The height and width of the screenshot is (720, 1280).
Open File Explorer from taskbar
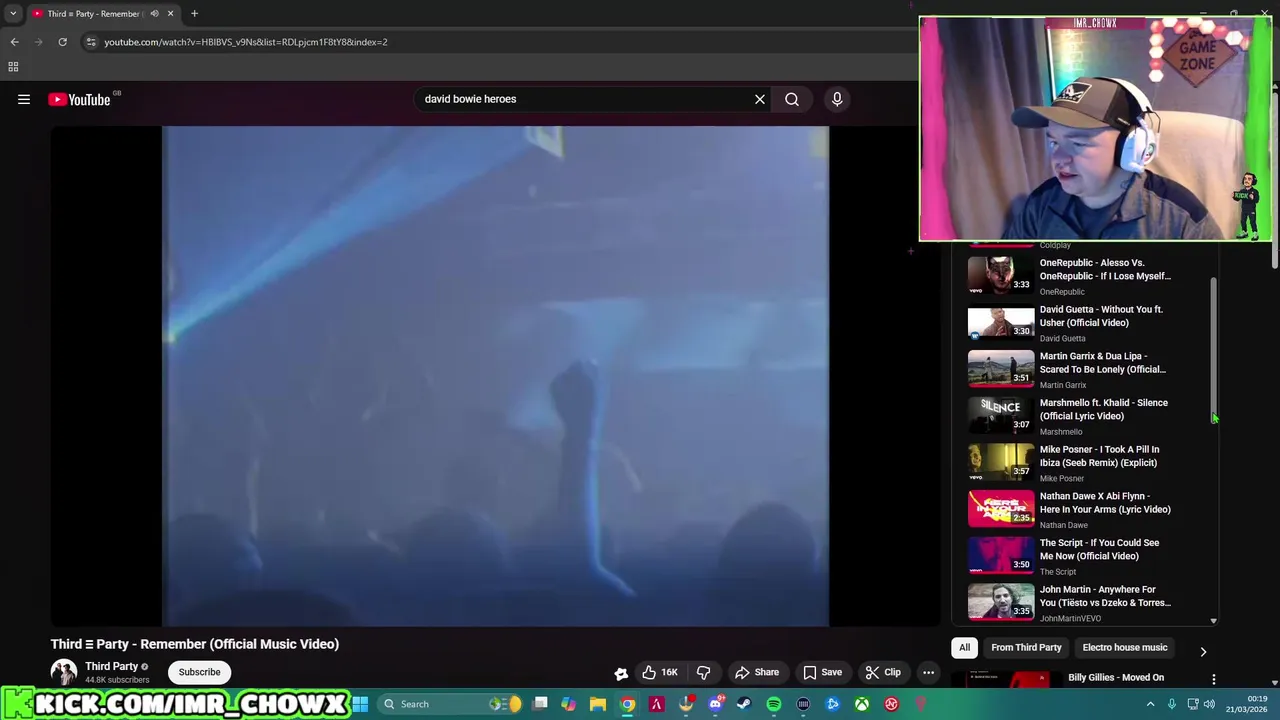pyautogui.click(x=597, y=704)
